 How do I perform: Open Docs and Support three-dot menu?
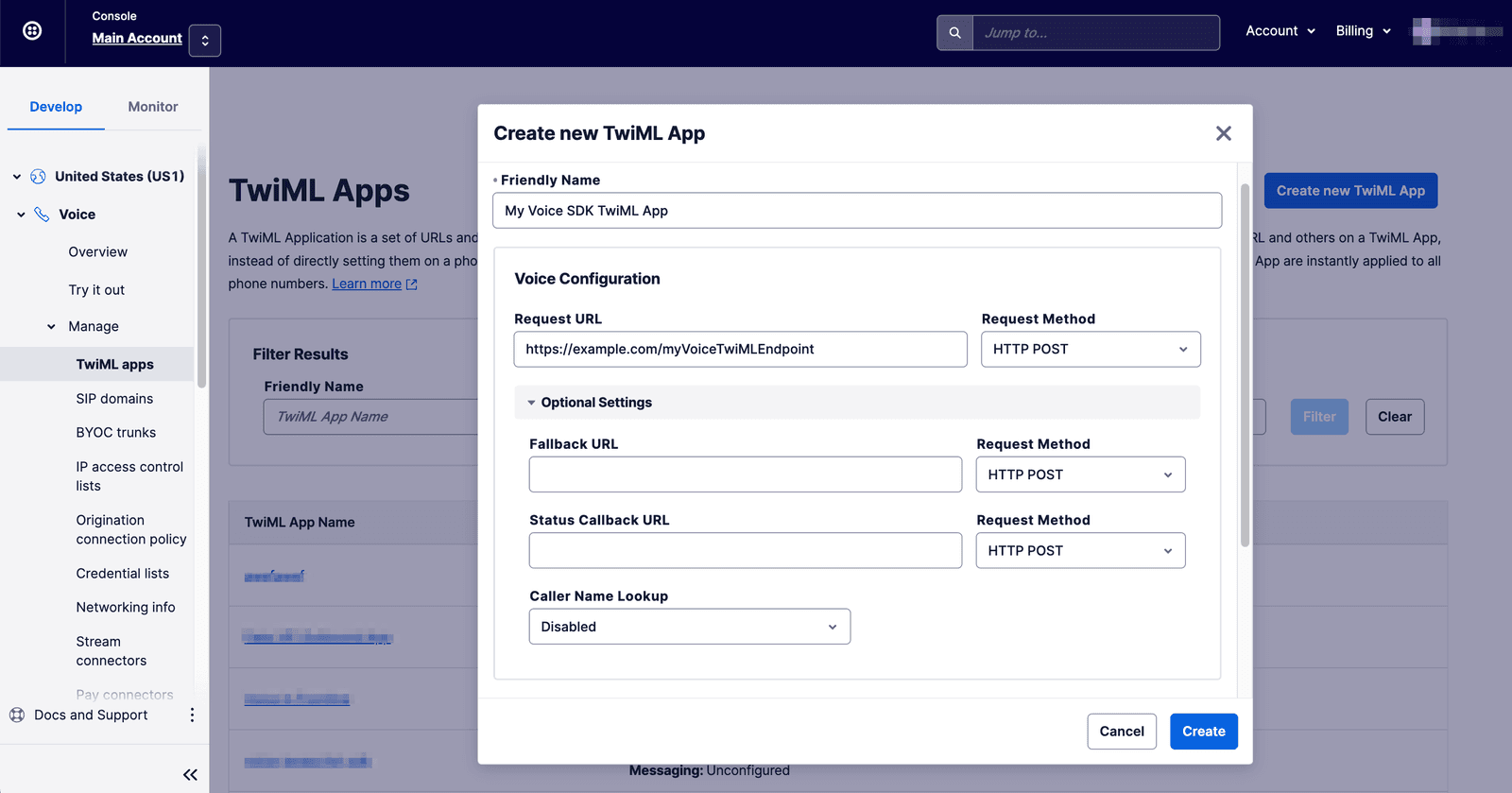pyautogui.click(x=192, y=715)
